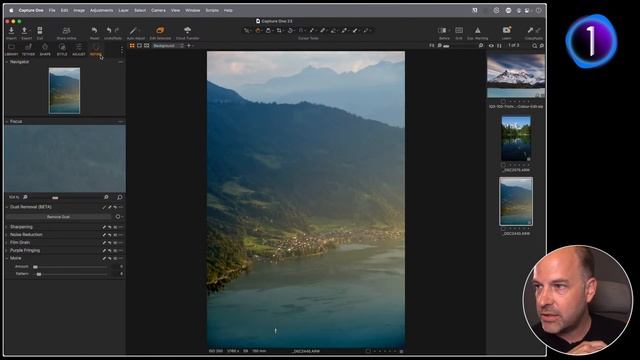This screenshot has width=640, height=360.
Task: Open the Dust Removal circle cursor options
Action: [118, 217]
